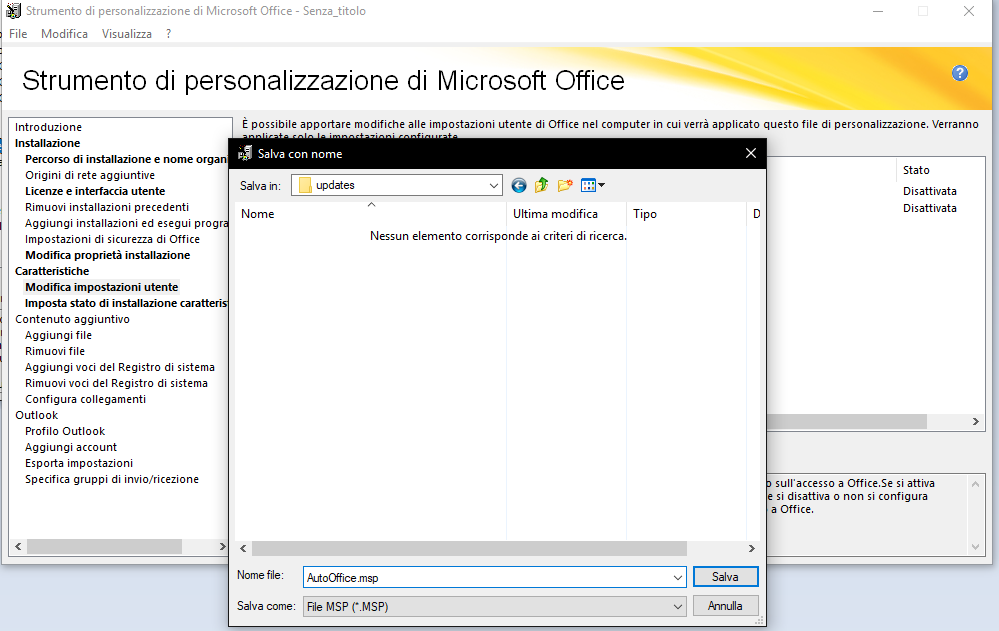Select Aggiungi account
999x631 pixels.
[71, 447]
